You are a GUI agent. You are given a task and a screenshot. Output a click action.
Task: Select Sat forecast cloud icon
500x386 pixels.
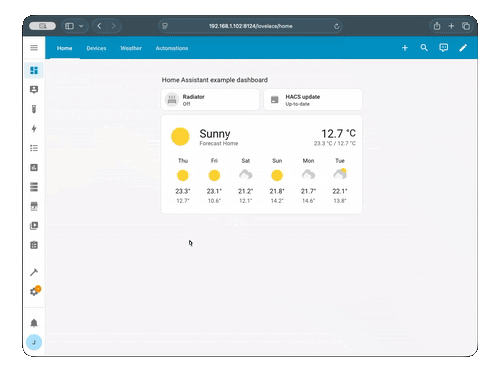point(246,175)
